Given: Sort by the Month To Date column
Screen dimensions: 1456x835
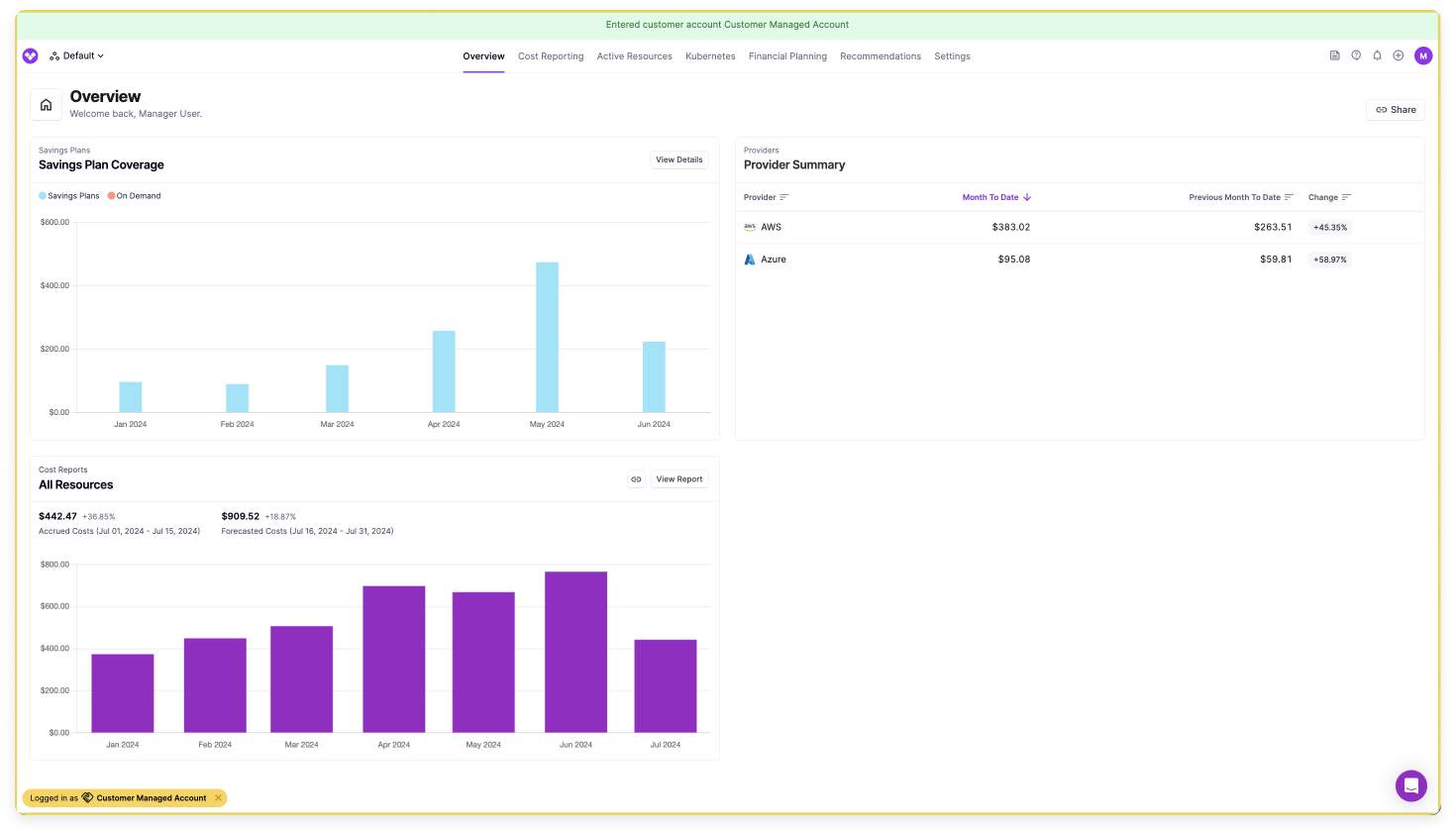Looking at the screenshot, I should pos(996,197).
